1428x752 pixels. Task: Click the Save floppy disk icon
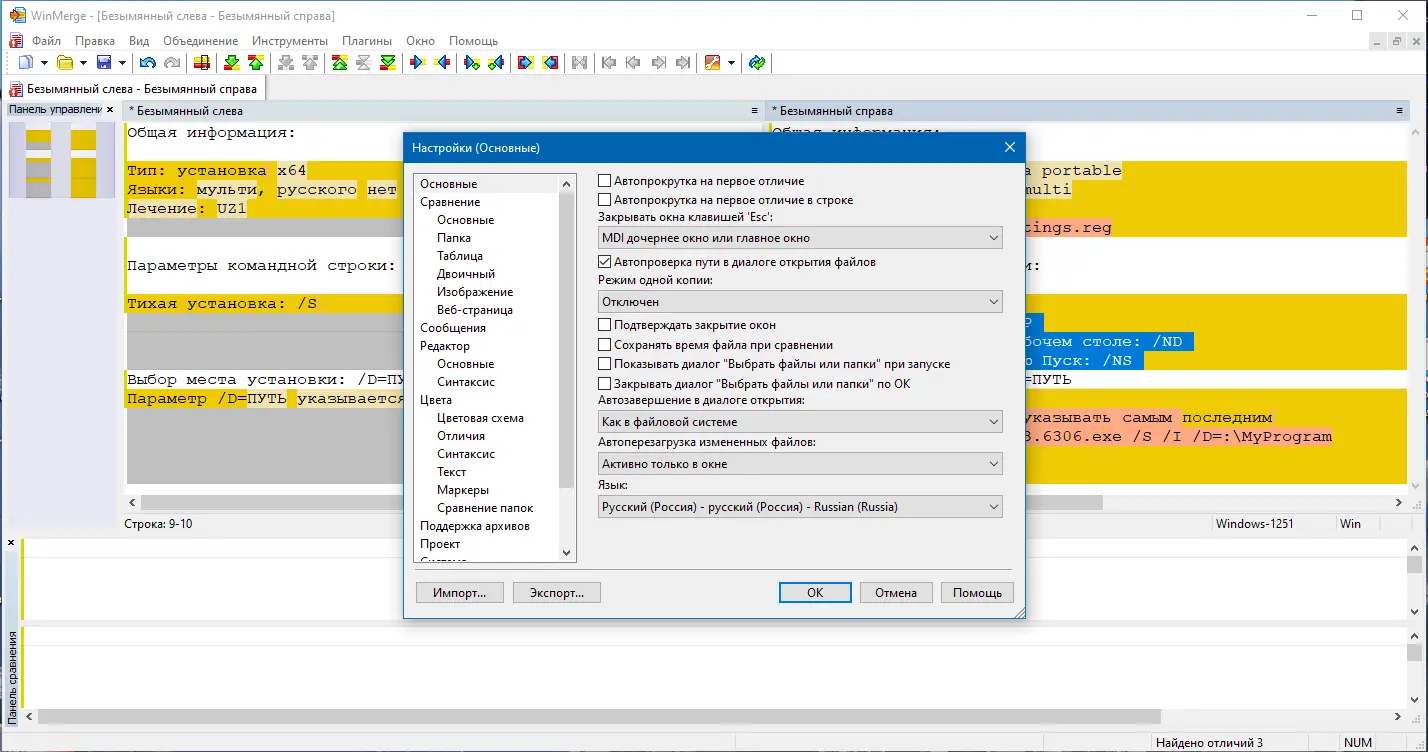point(104,63)
